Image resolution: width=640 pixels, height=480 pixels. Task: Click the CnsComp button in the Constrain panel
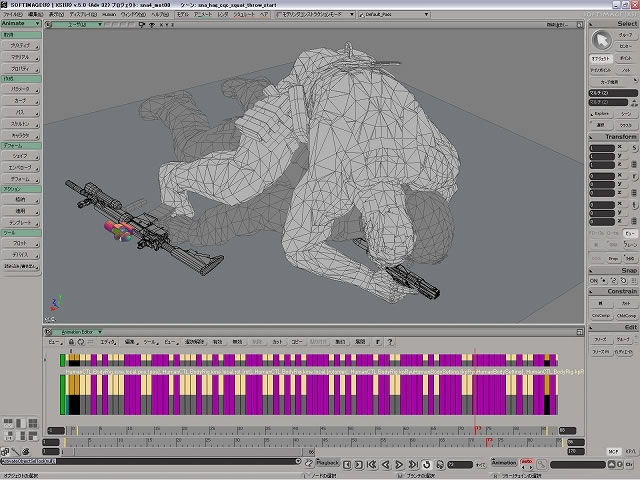(600, 315)
